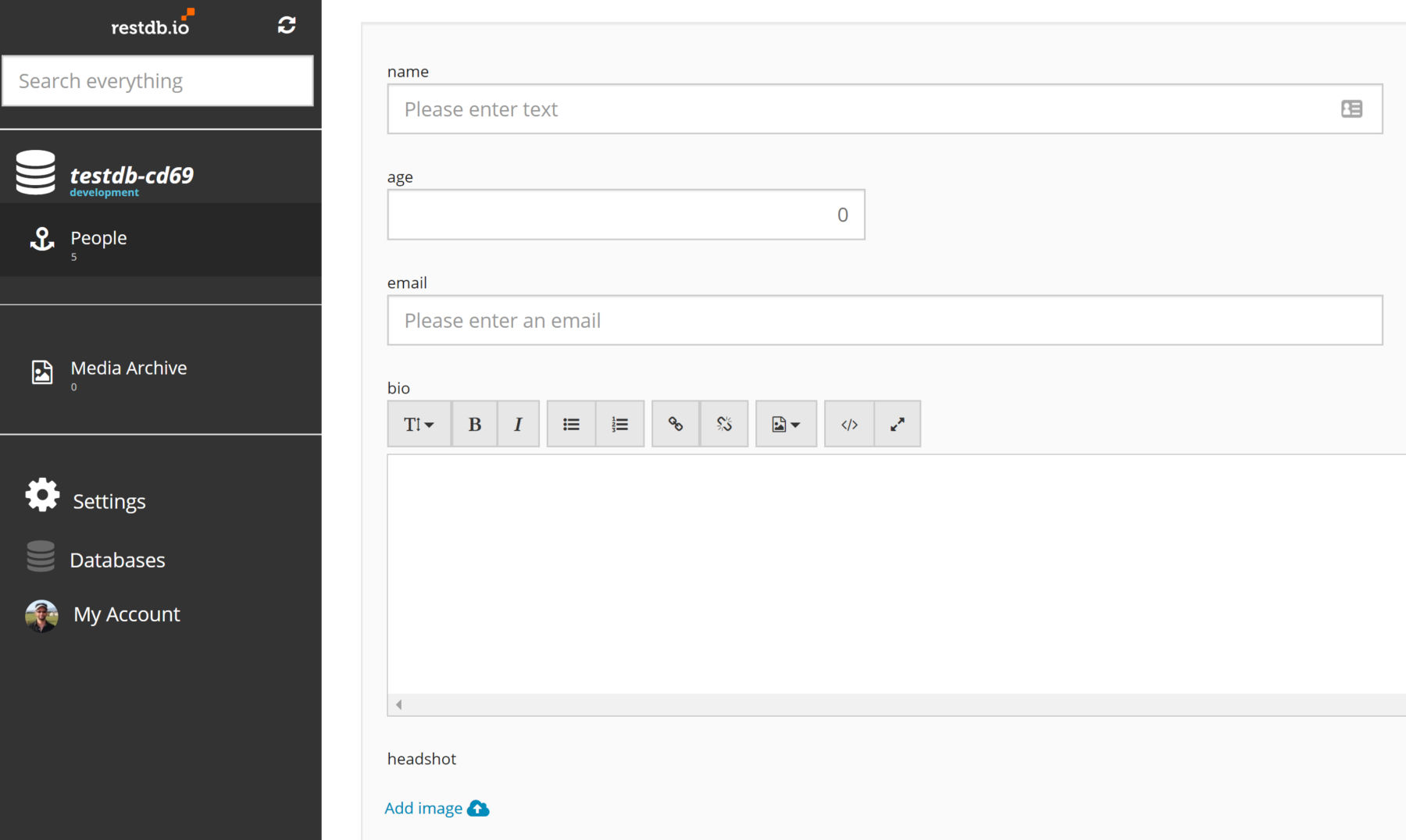Open the Databases page

117,559
